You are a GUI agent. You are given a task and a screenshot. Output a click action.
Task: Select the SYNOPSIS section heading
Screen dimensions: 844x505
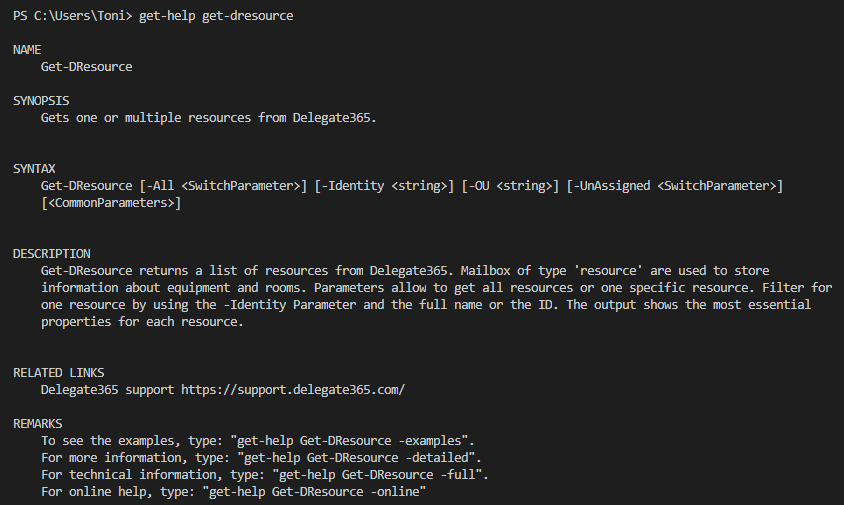click(x=41, y=101)
